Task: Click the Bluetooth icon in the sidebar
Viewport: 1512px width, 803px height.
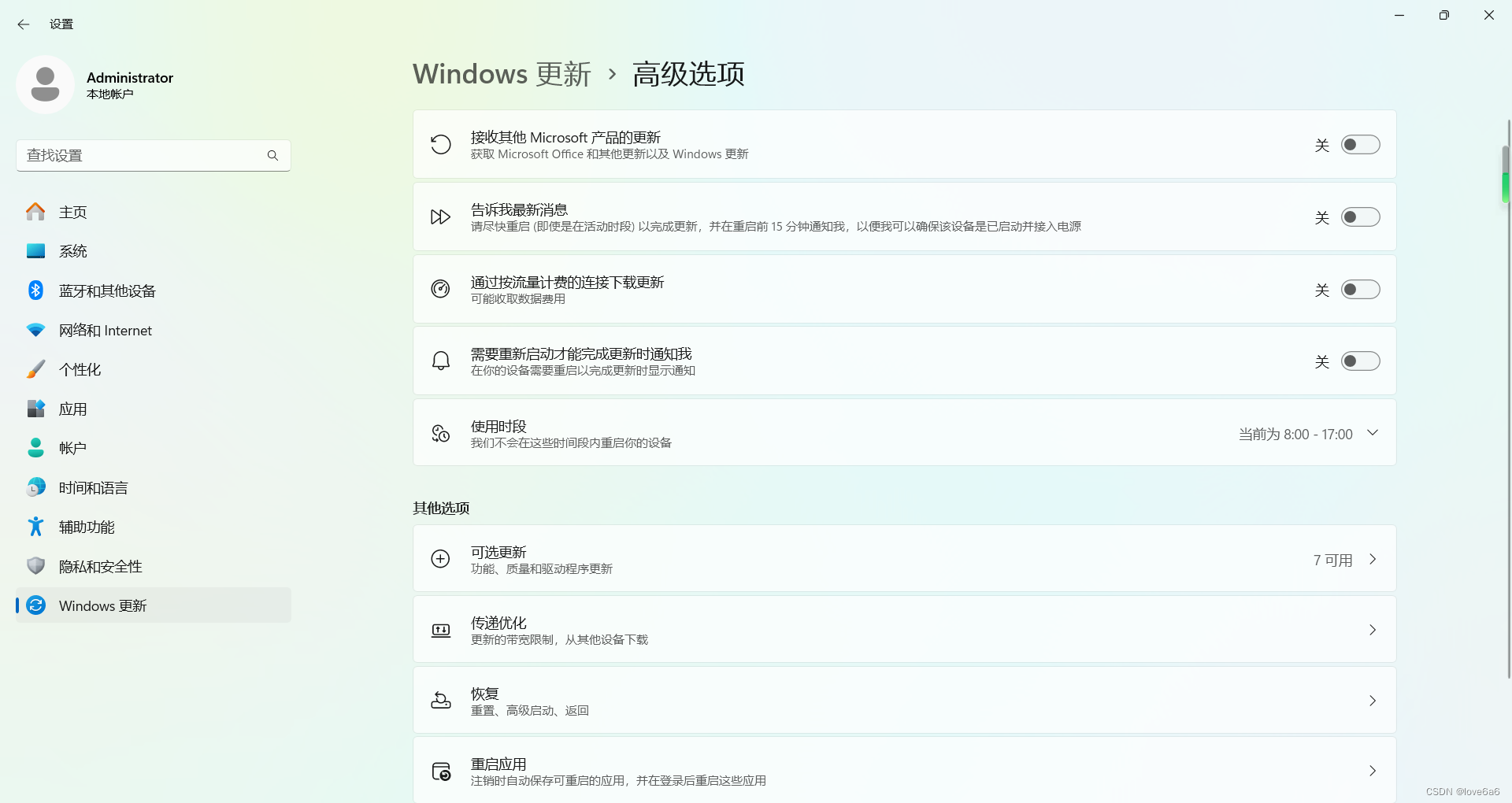Action: coord(35,290)
